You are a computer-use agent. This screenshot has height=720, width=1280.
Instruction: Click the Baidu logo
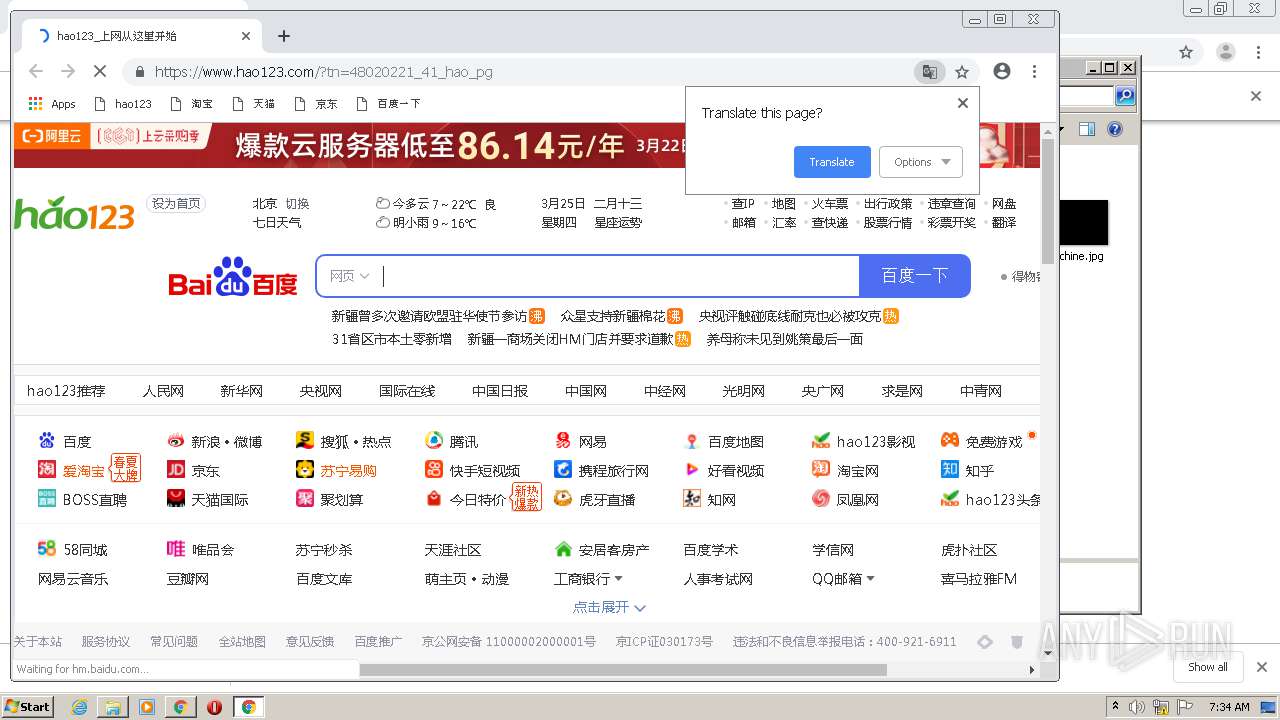[233, 277]
